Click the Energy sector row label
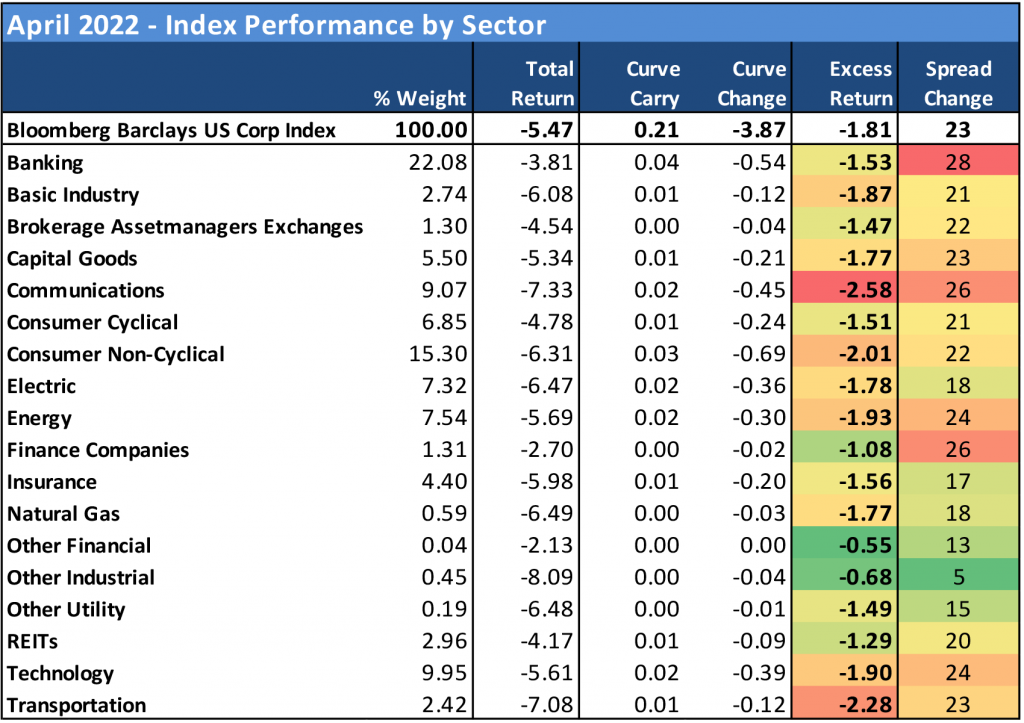The height and width of the screenshot is (723, 1024). click(x=40, y=418)
